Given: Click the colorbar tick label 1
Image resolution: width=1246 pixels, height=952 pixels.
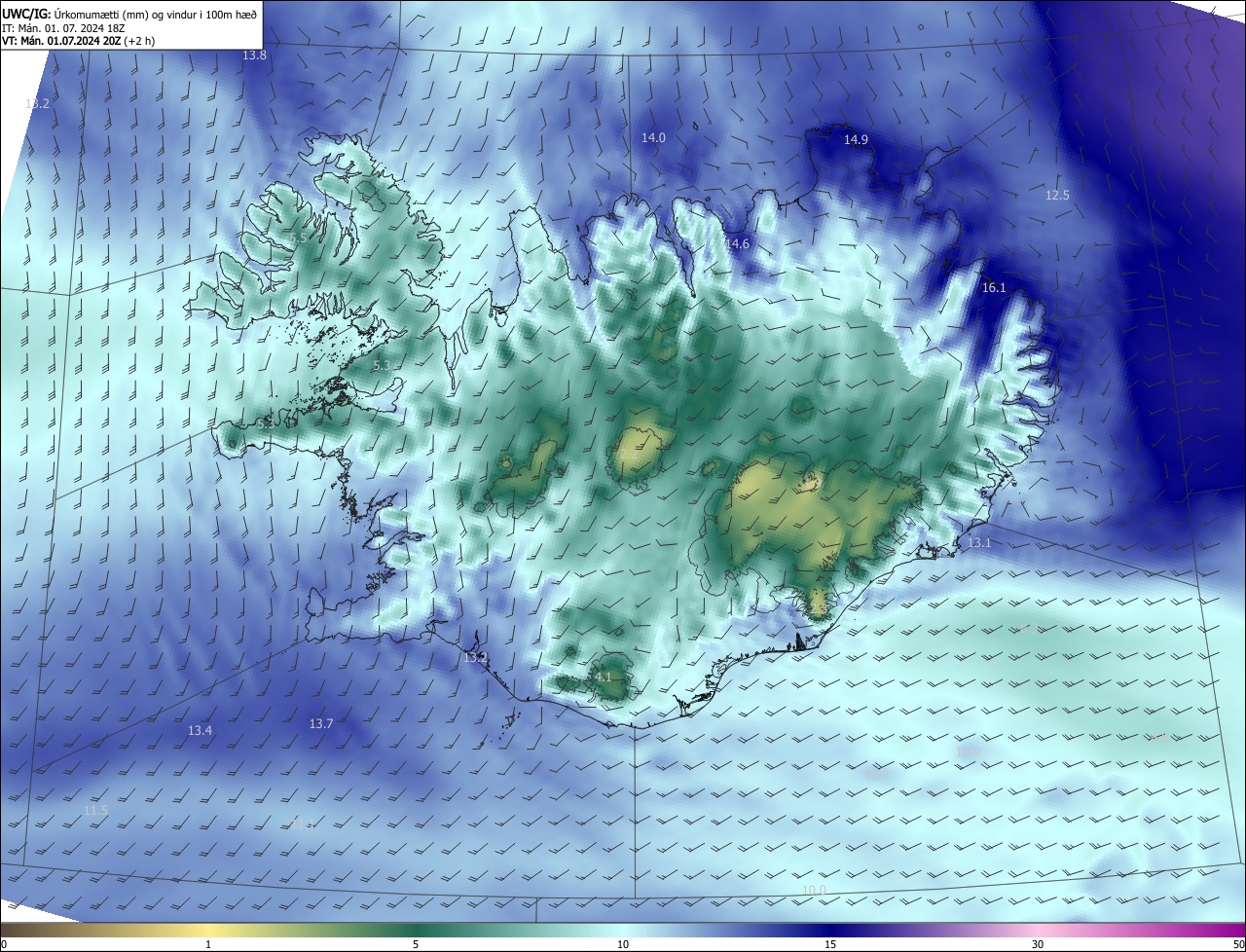Looking at the screenshot, I should tap(208, 944).
